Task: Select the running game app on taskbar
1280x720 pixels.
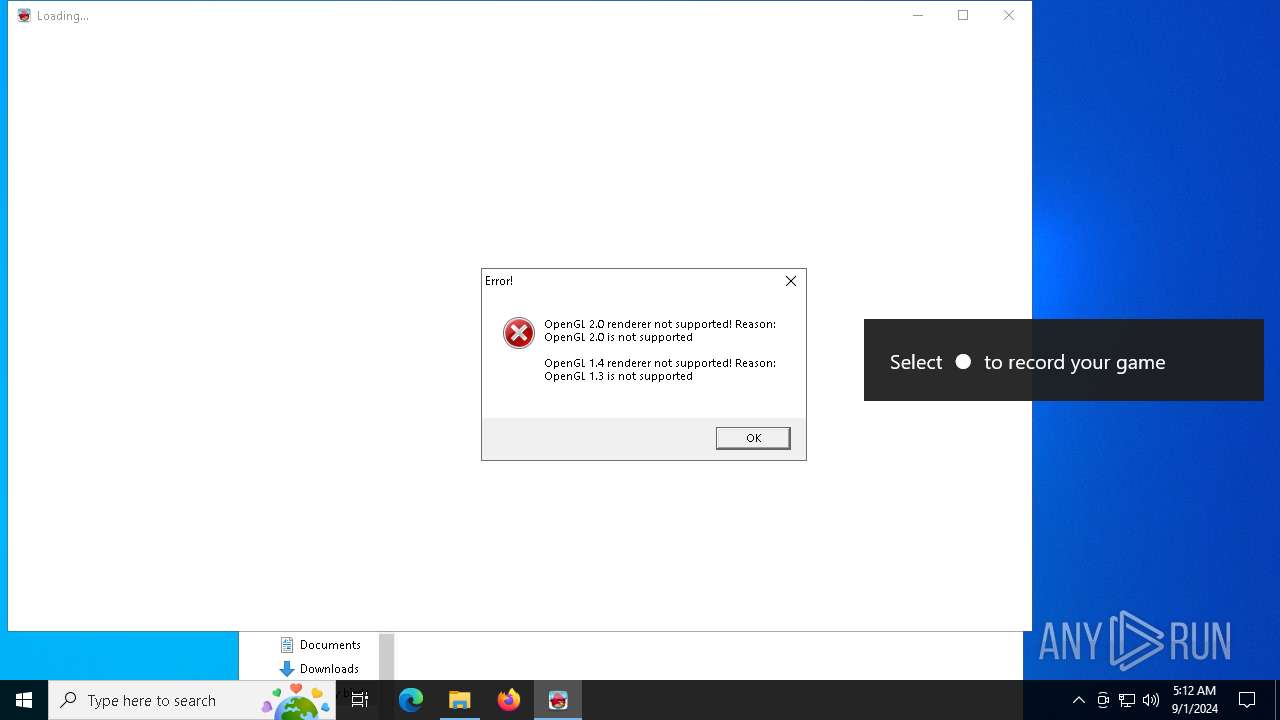Action: click(558, 700)
